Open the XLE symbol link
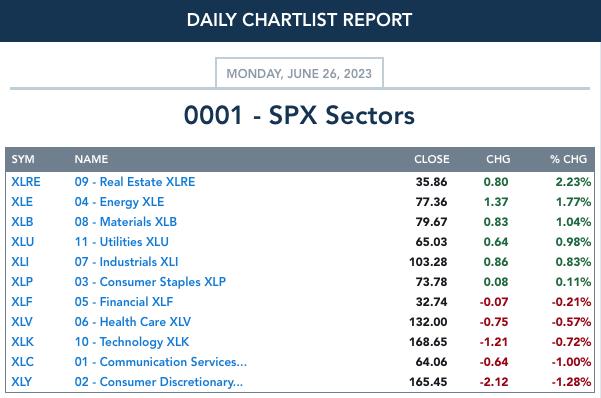 coord(22,202)
